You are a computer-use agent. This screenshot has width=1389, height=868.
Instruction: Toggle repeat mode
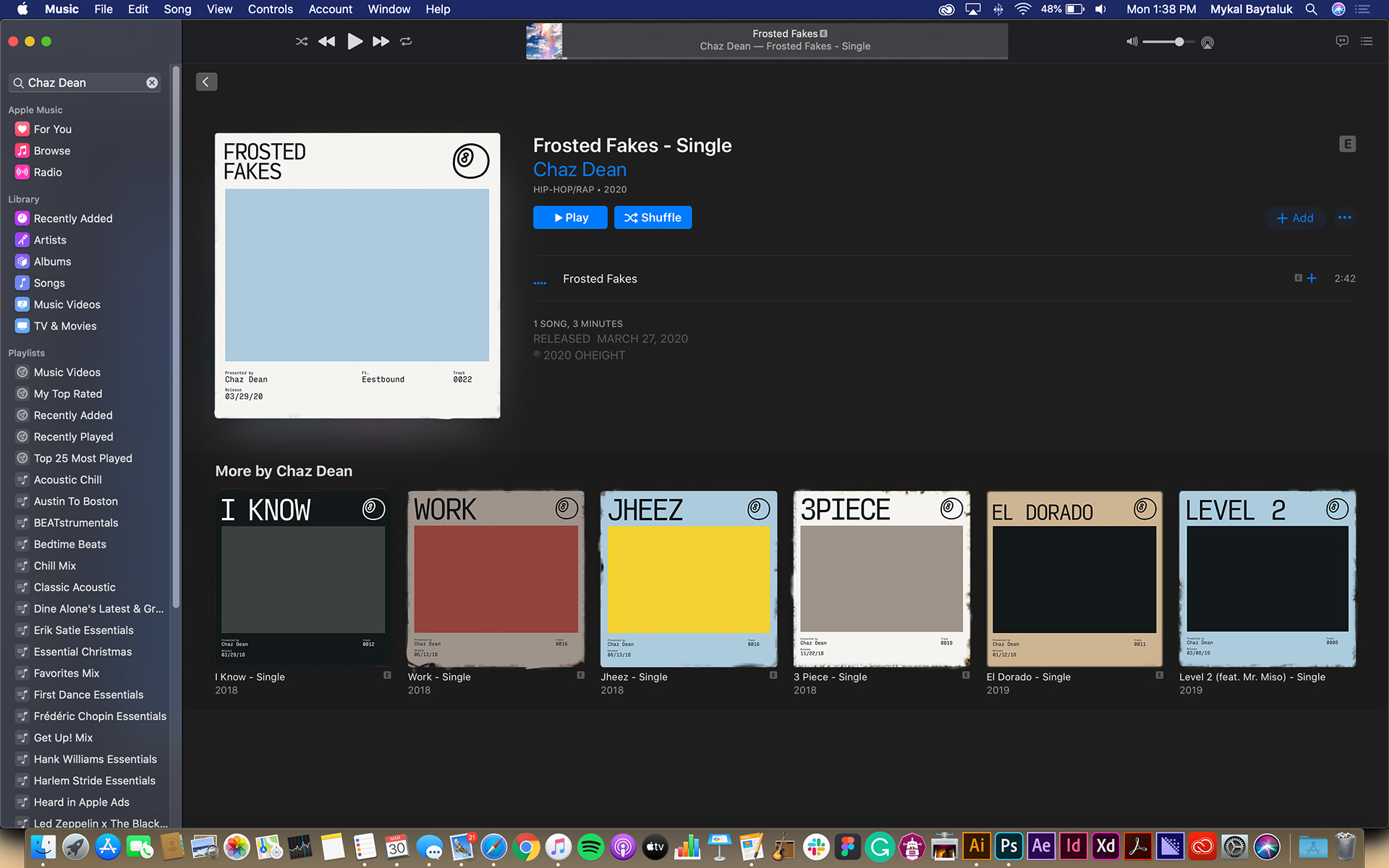[x=406, y=41]
